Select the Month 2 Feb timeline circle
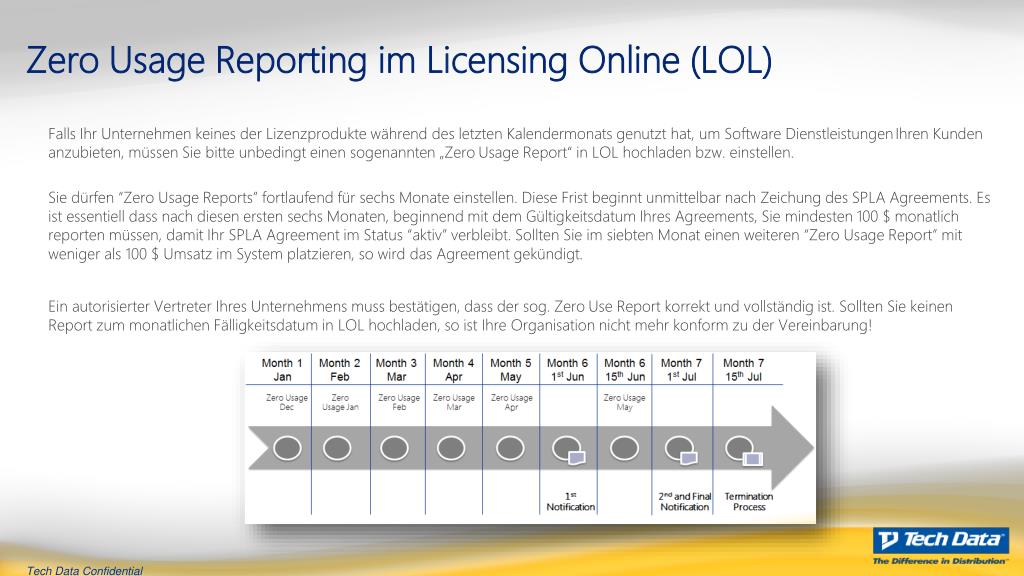Screen dimensions: 1024x576 337,449
